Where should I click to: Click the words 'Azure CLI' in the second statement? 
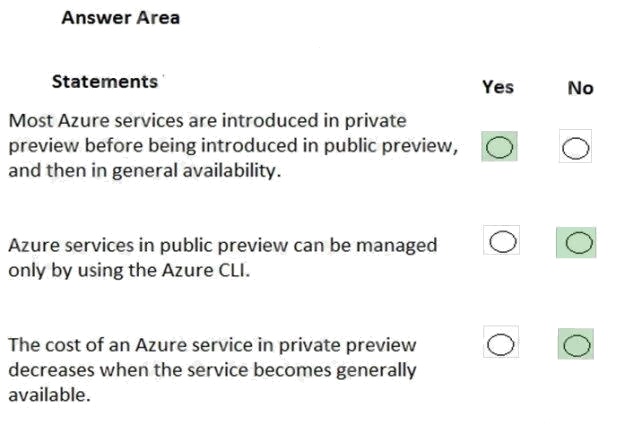pos(206,270)
